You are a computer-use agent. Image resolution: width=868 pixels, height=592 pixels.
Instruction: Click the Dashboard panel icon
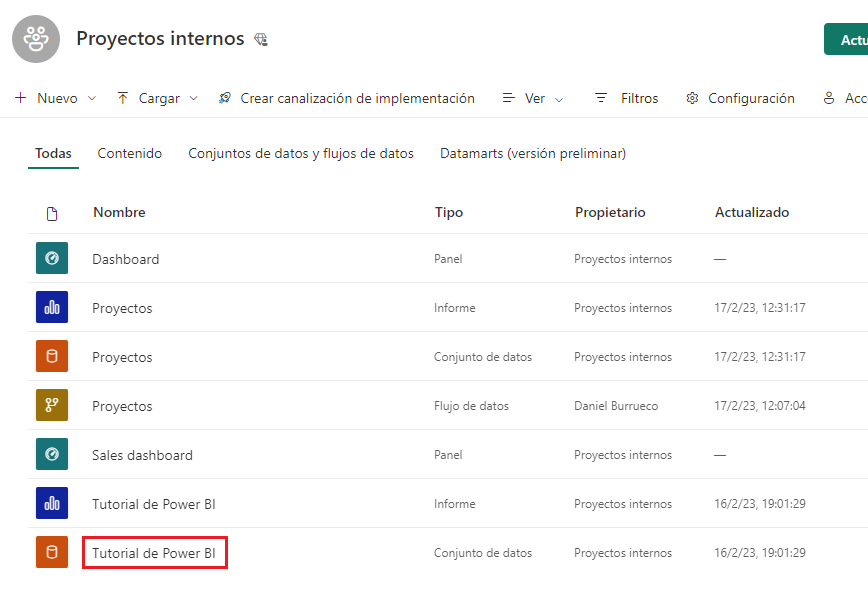click(x=52, y=258)
